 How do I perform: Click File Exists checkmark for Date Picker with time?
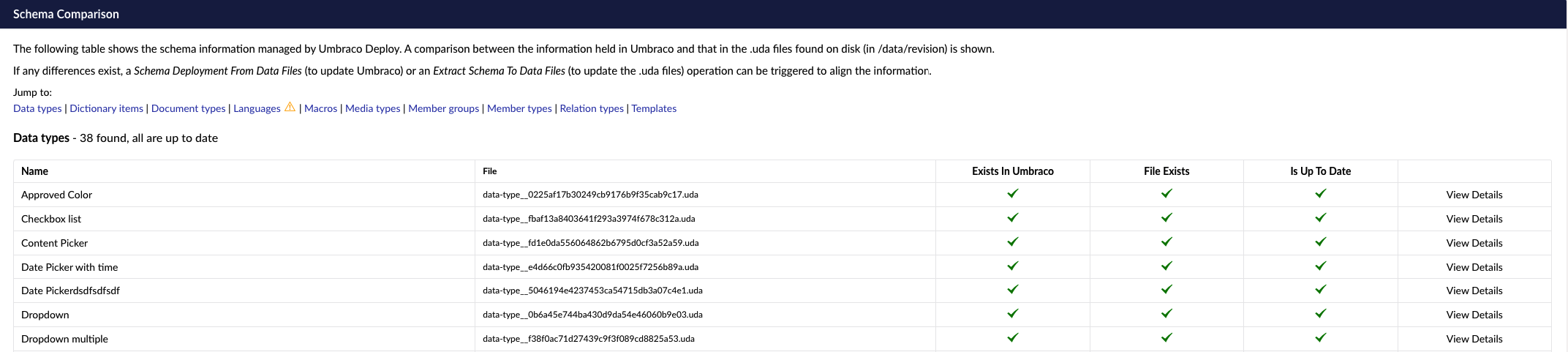pyautogui.click(x=1166, y=266)
